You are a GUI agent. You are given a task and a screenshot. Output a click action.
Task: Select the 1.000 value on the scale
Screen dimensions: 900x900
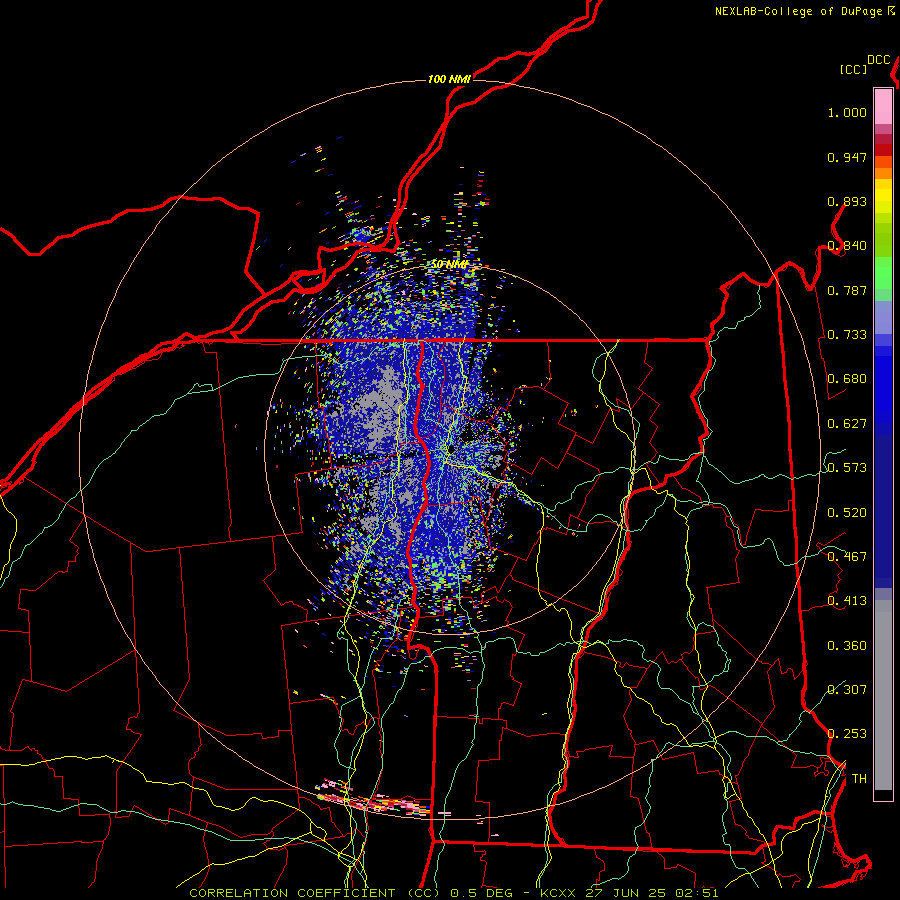(847, 112)
